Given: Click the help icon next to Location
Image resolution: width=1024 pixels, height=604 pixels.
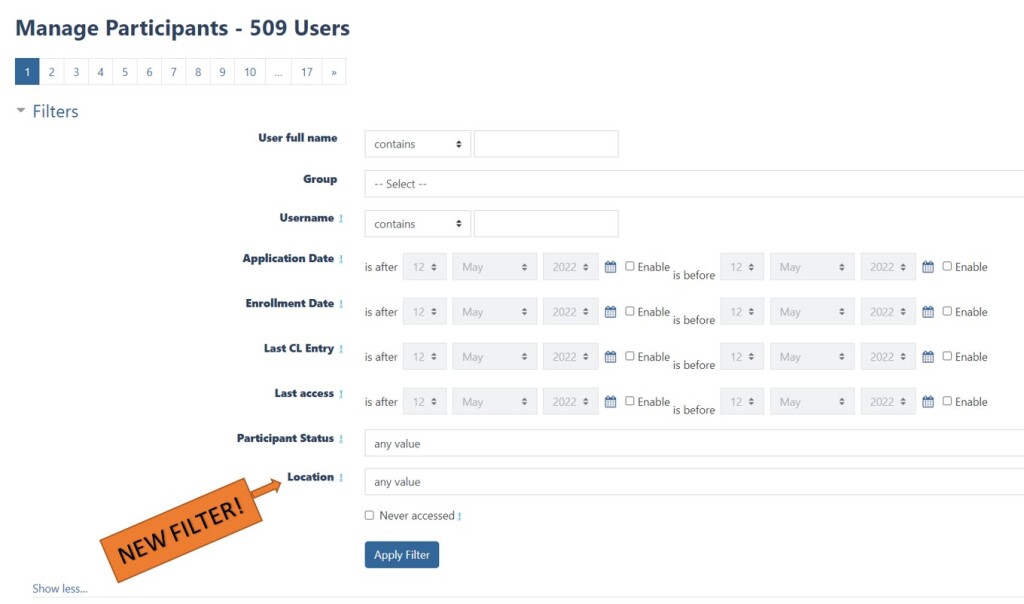Looking at the screenshot, I should 341,478.
